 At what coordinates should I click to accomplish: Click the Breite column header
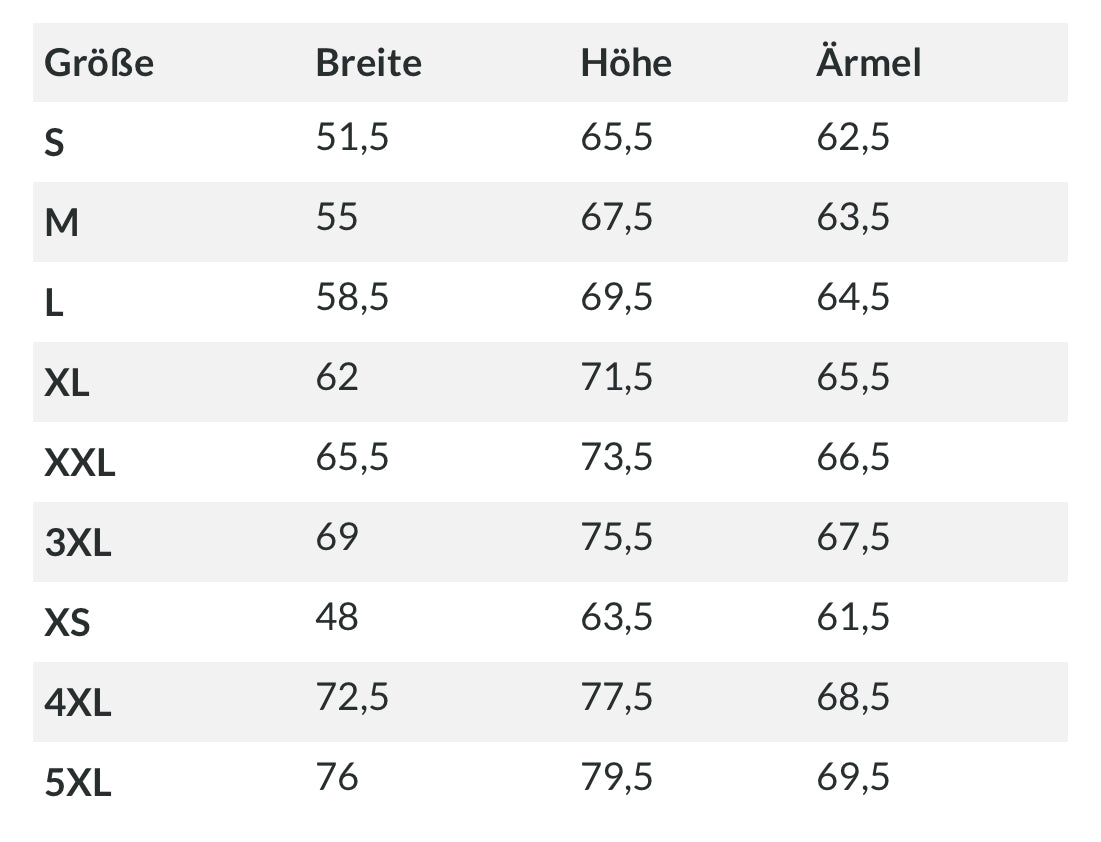pos(369,63)
